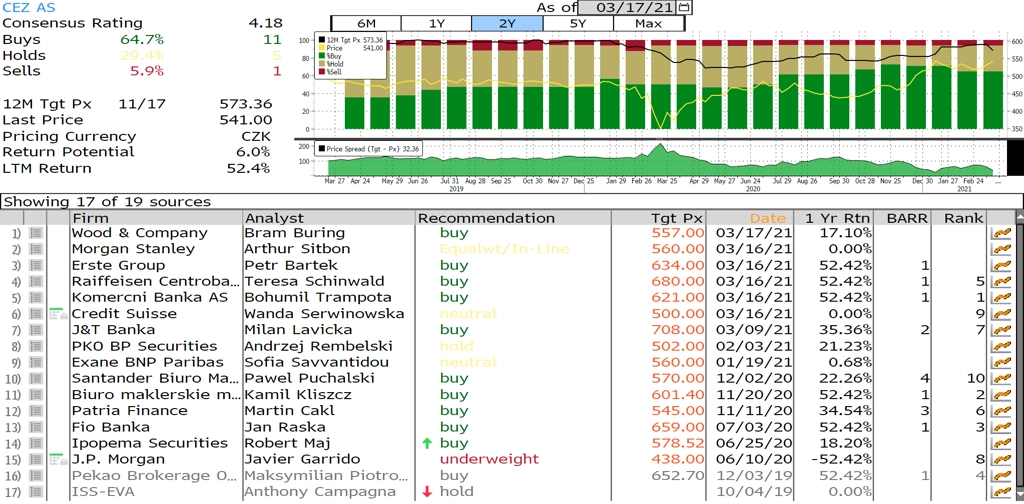Switch chart range to 6M
The width and height of the screenshot is (1024, 504).
(366, 24)
